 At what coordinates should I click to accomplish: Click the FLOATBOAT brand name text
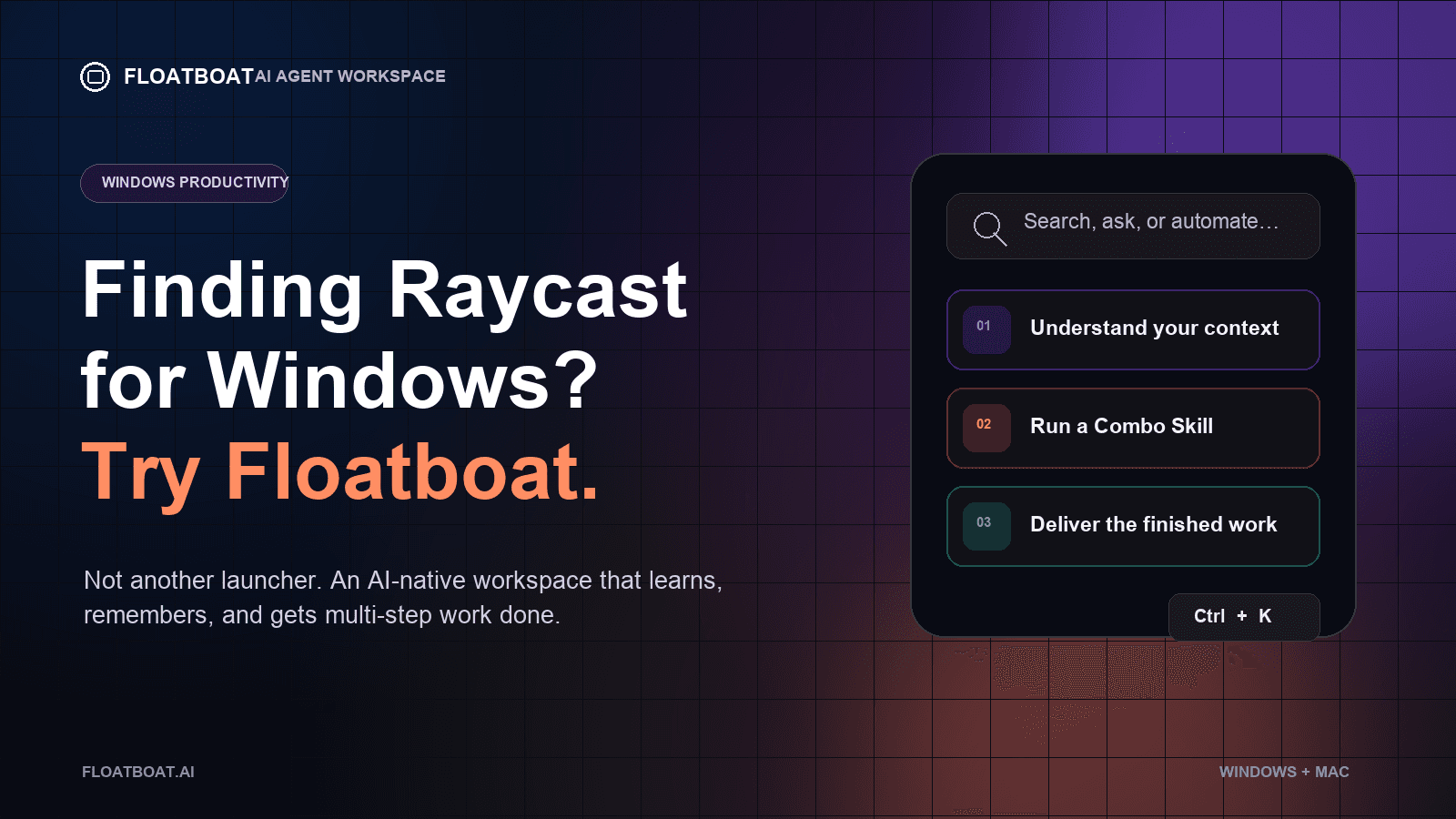(188, 76)
